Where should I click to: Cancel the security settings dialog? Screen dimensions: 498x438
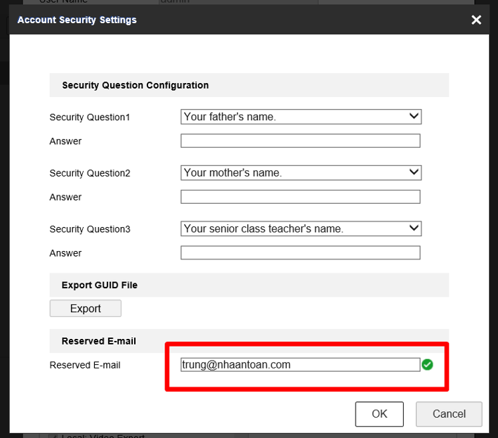449,414
